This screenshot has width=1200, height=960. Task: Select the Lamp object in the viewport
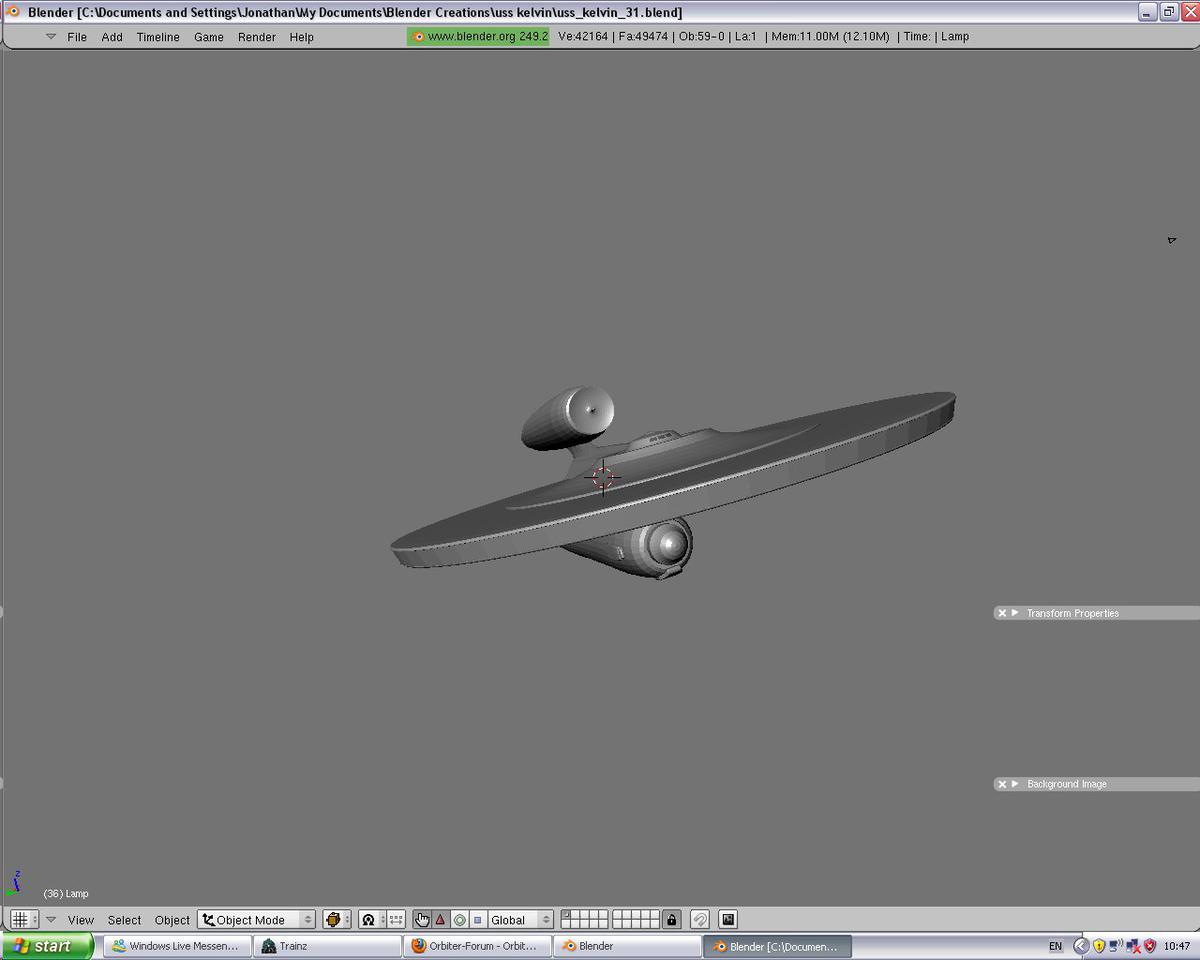[1171, 240]
